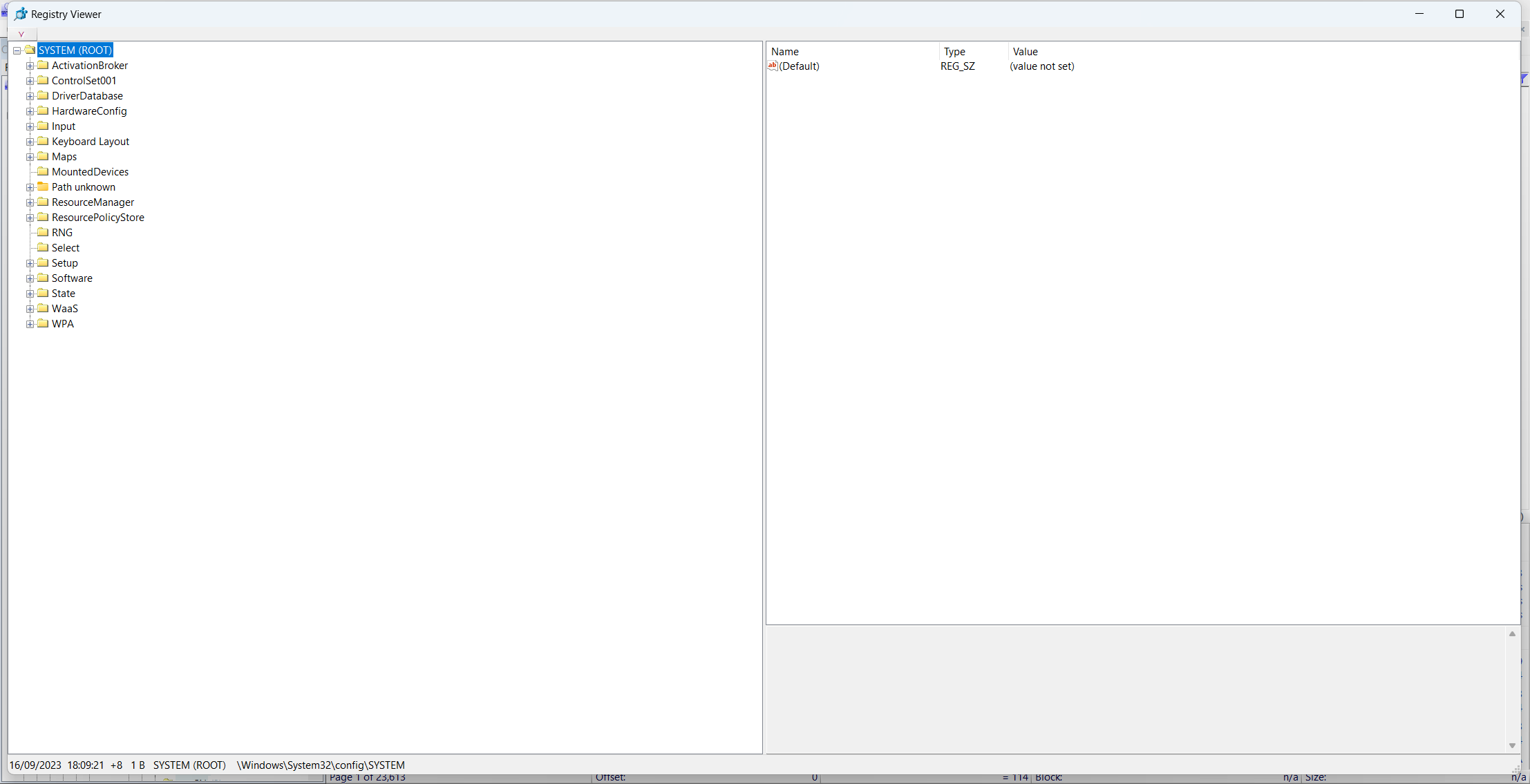Sort by the Value column header
This screenshot has height=784, width=1530.
point(1264,52)
